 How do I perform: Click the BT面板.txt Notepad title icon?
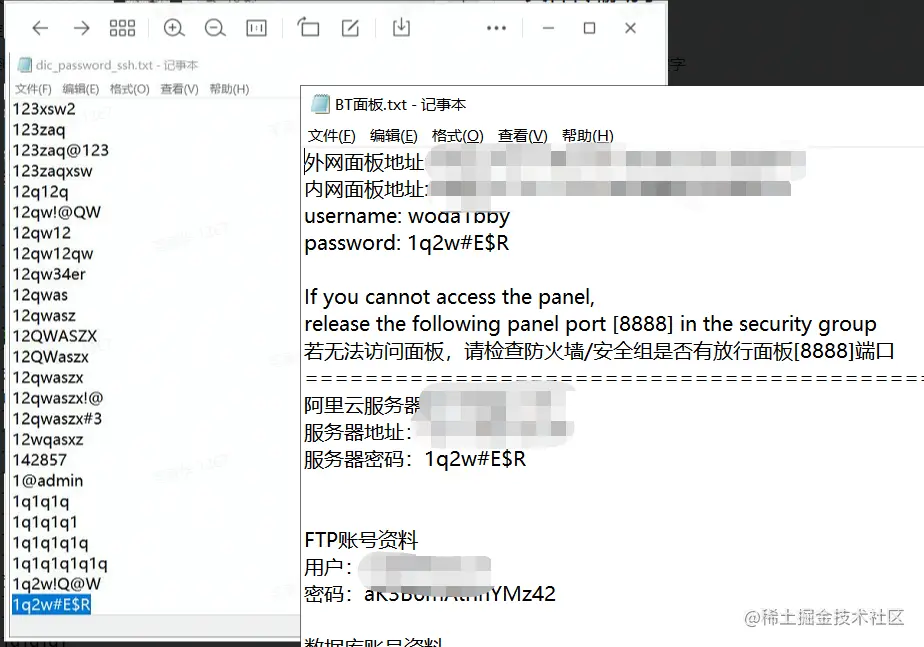click(x=320, y=104)
